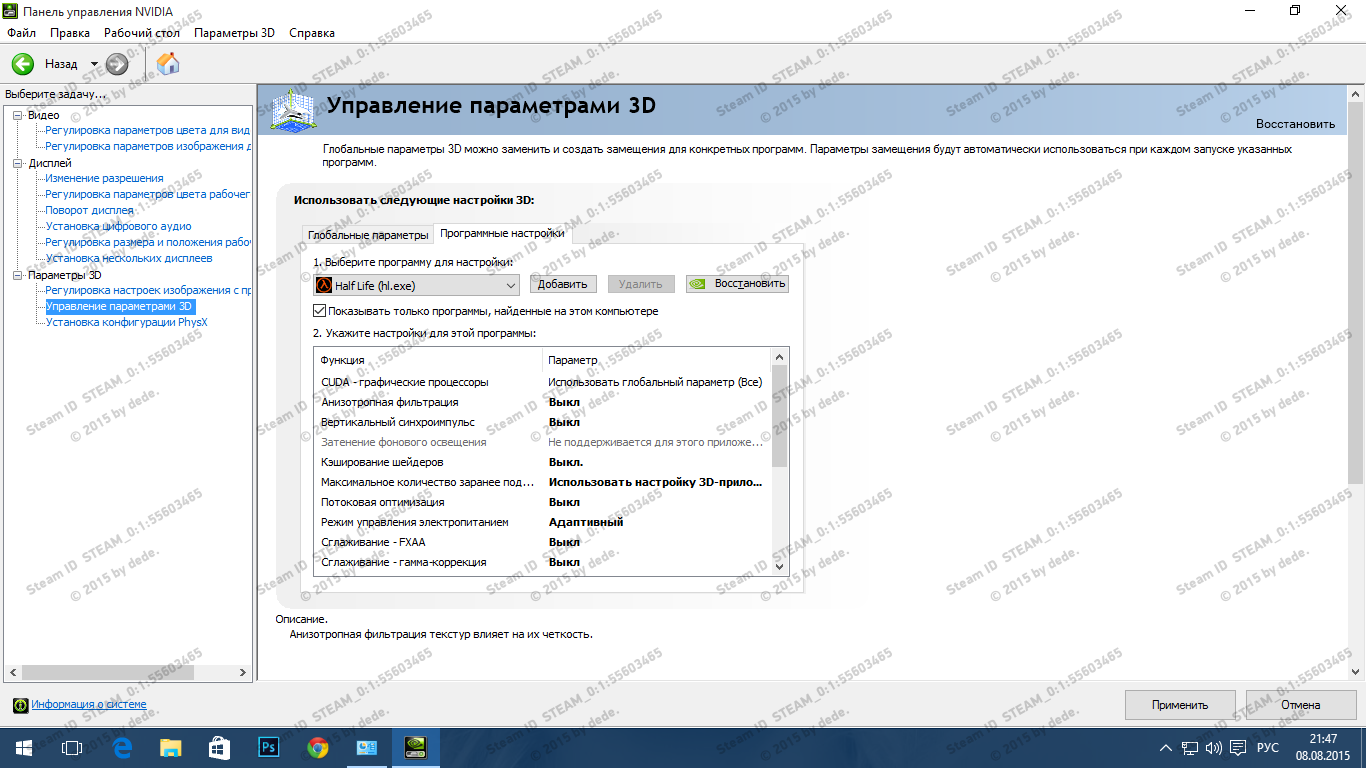Switch to Глобальные параметры tab

tap(368, 235)
